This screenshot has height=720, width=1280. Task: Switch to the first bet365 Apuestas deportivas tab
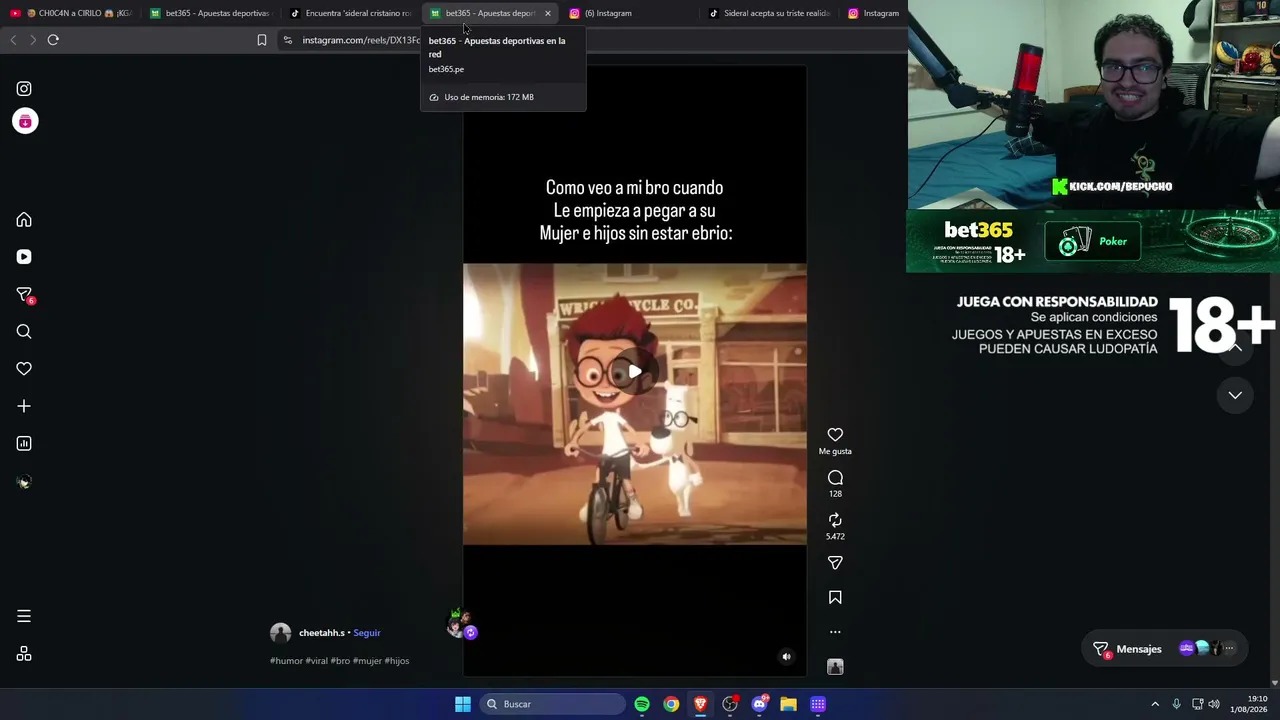click(x=210, y=13)
